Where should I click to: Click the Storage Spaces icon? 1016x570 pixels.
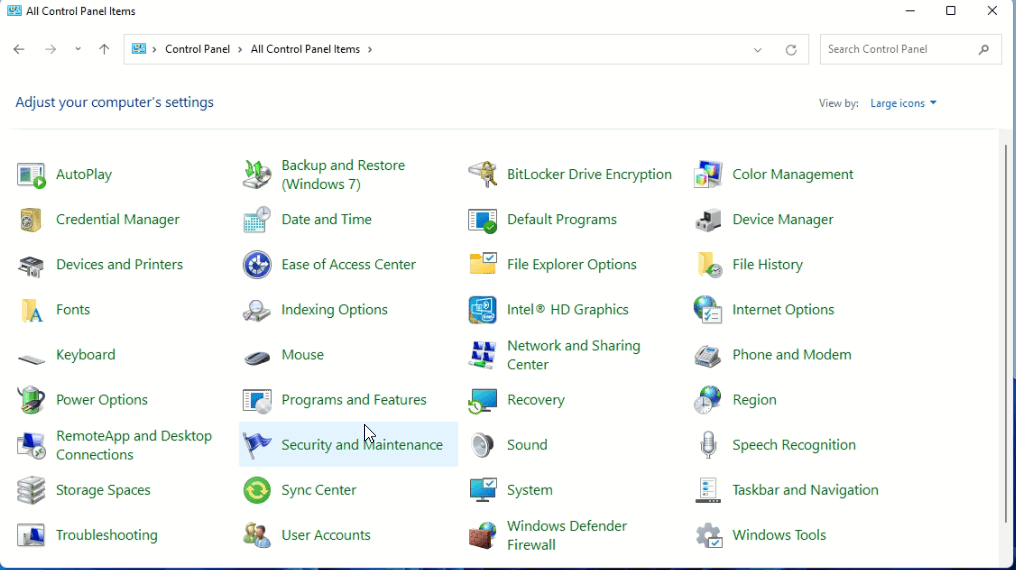[x=30, y=490]
